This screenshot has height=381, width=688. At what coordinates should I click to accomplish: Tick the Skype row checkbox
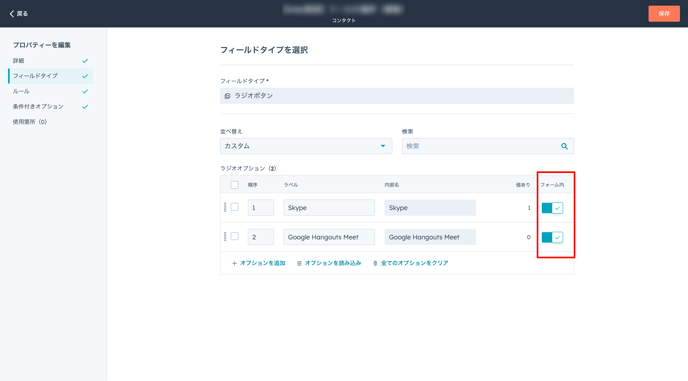point(235,207)
